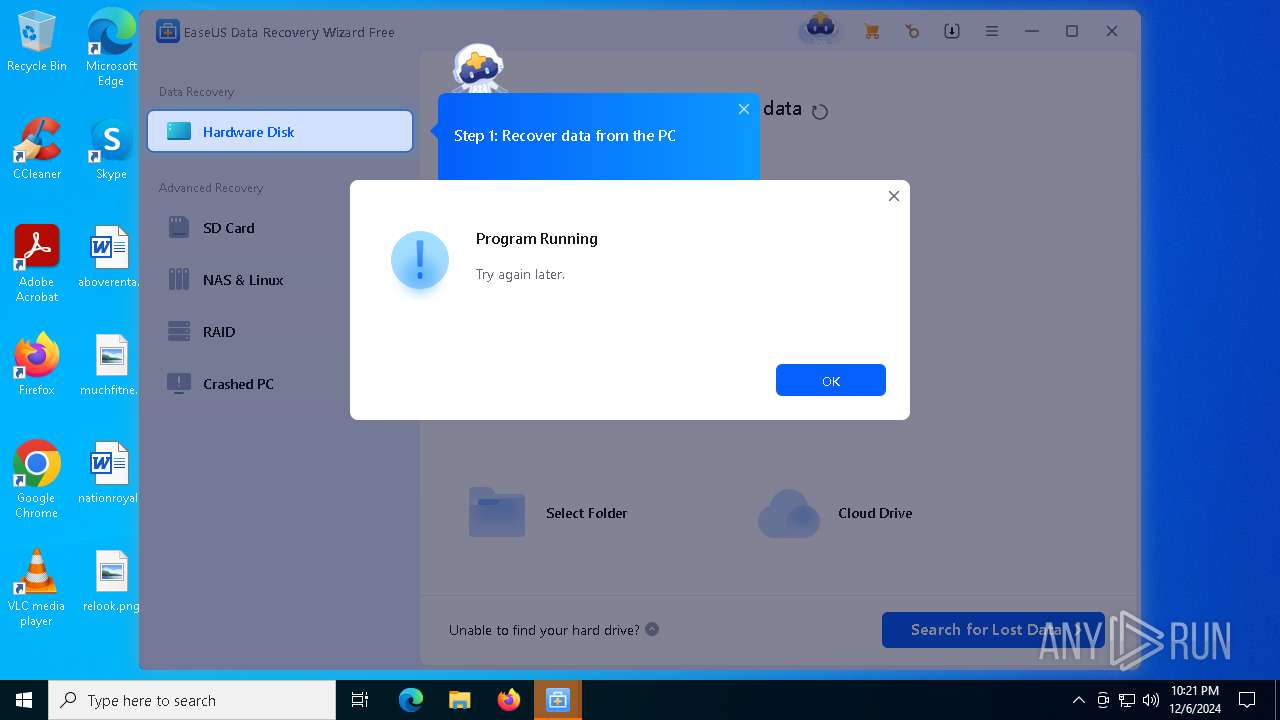The height and width of the screenshot is (720, 1280).
Task: Click the taskbar search box
Action: click(x=192, y=700)
